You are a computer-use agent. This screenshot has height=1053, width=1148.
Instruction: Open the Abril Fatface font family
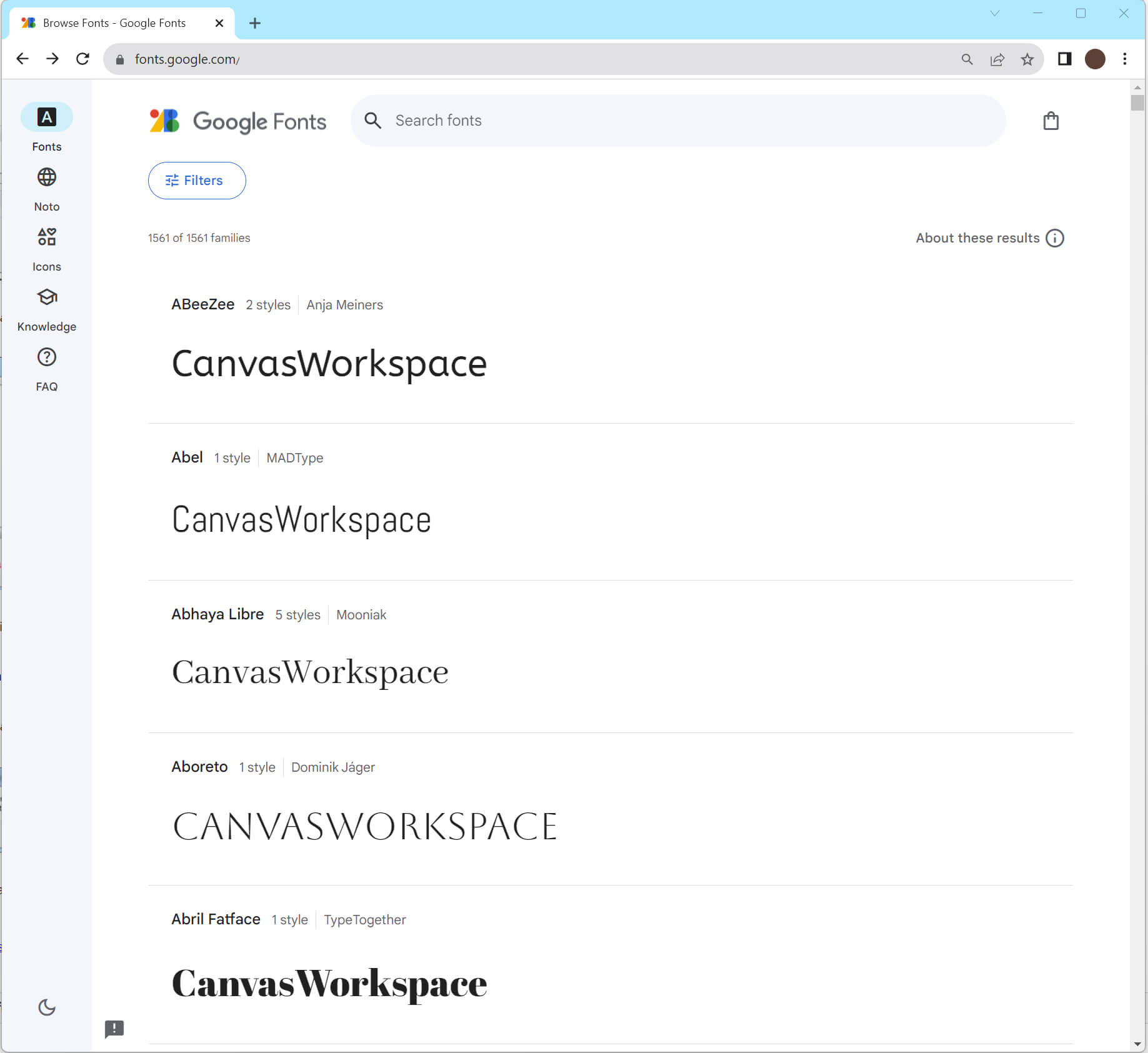point(216,919)
